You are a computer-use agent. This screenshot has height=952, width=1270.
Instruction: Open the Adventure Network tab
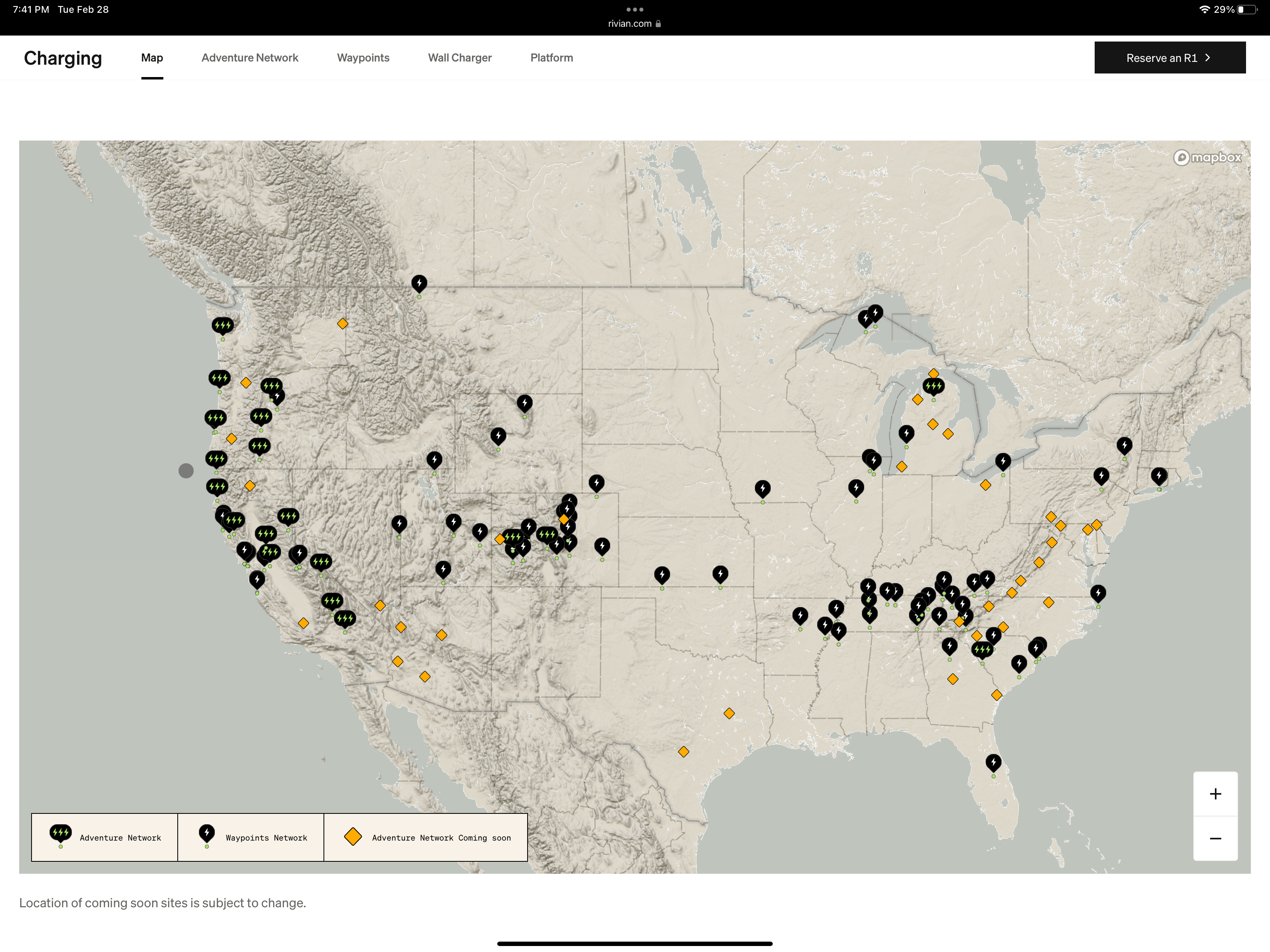250,58
